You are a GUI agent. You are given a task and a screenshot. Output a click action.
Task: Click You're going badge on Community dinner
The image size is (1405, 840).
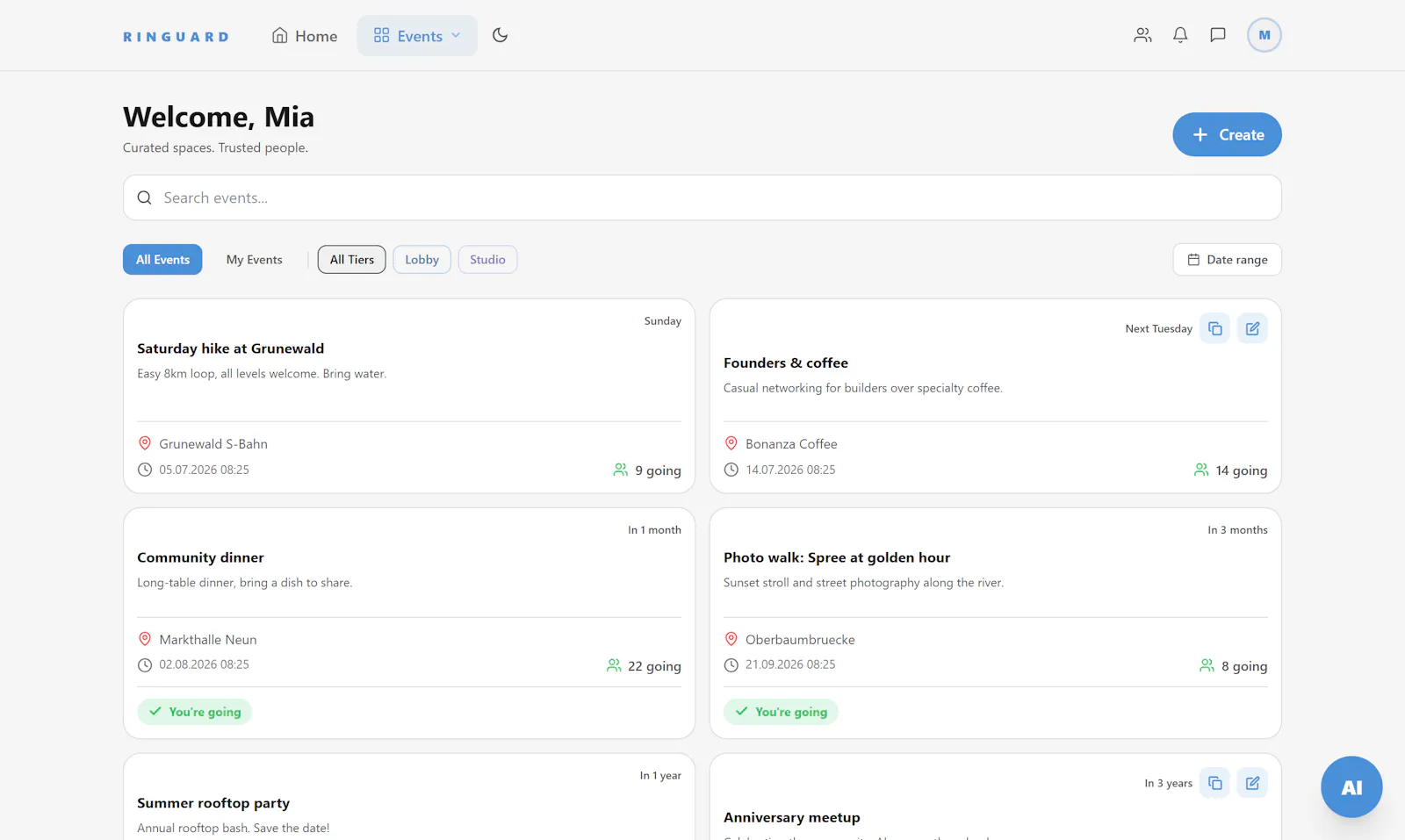[x=195, y=712]
